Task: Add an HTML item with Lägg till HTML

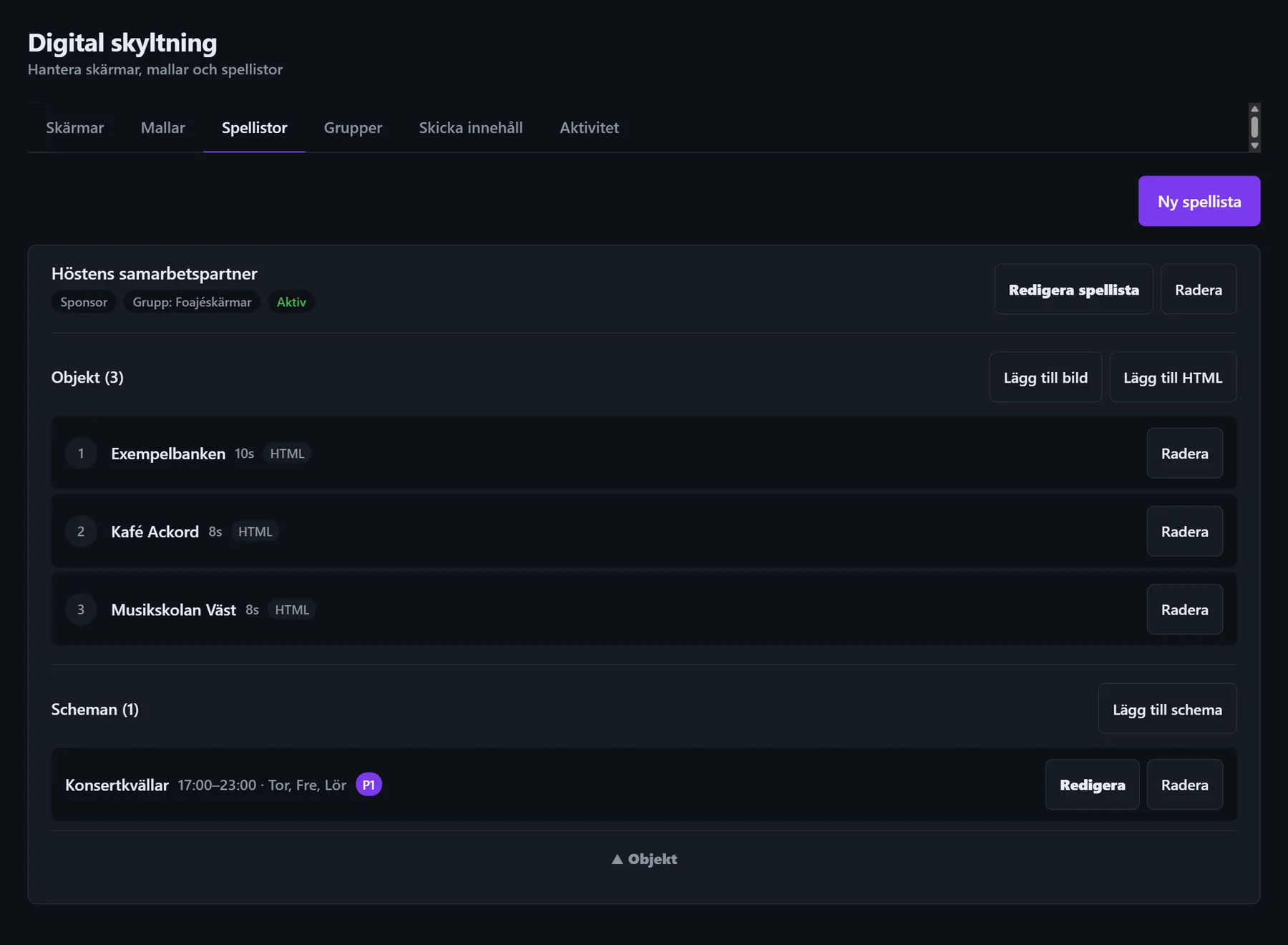Action: 1173,377
